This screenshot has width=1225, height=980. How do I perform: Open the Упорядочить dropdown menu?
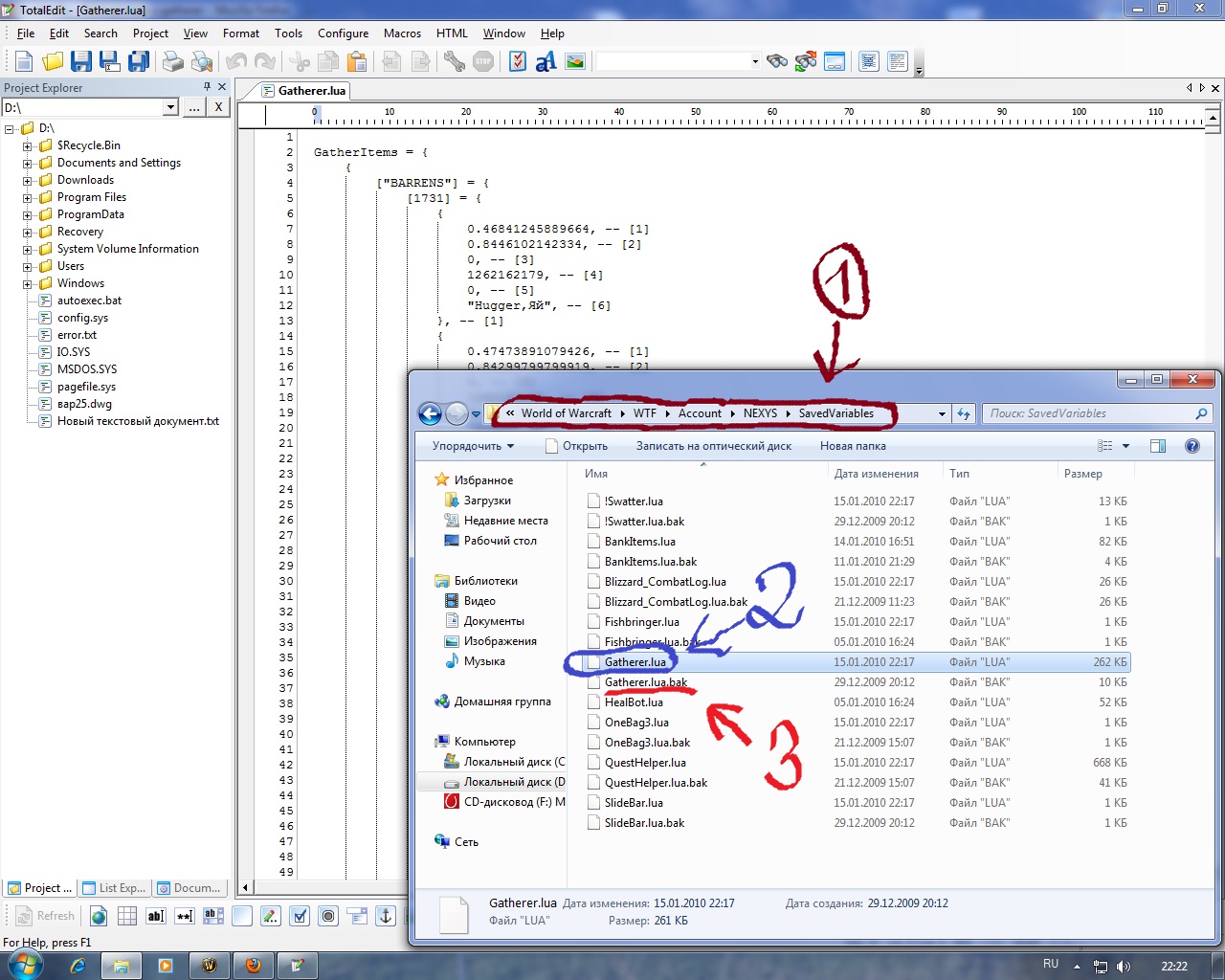(x=473, y=446)
